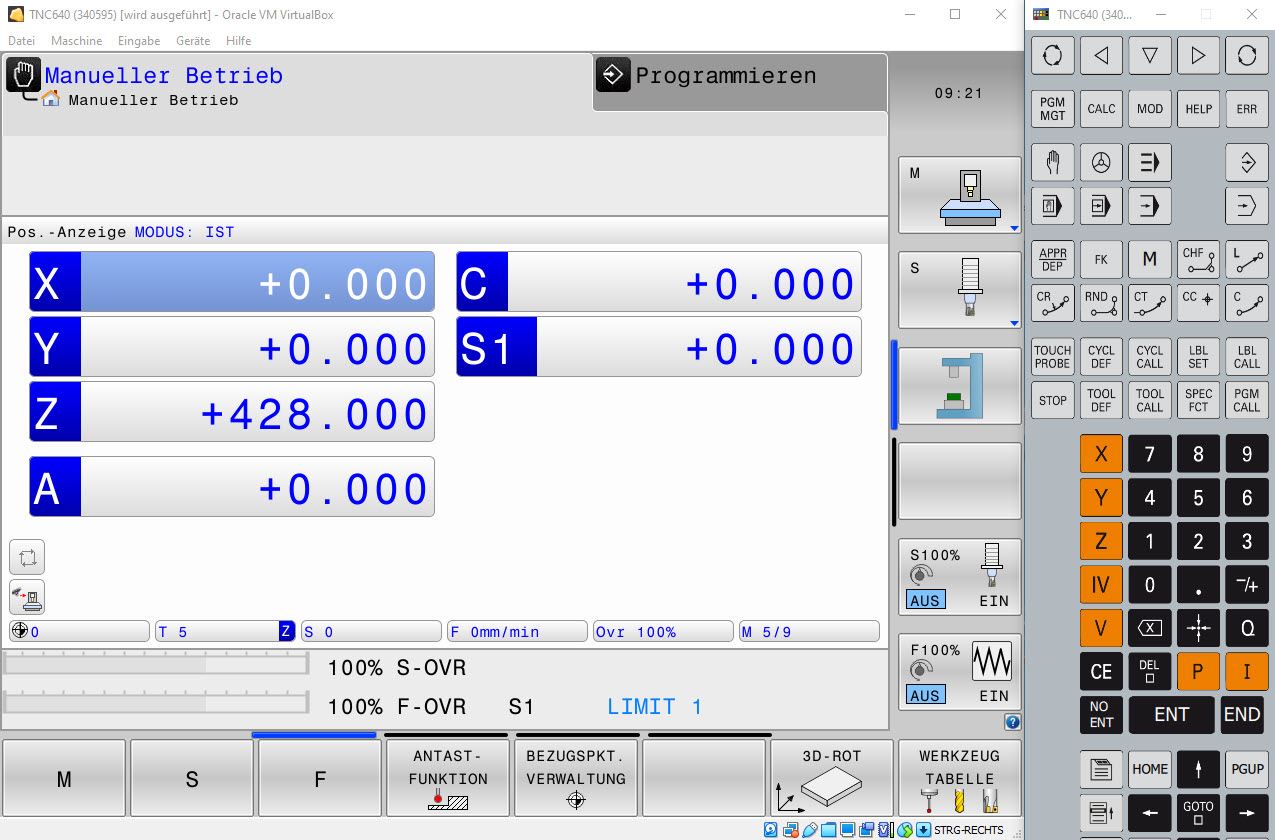1275x840 pixels.
Task: Open the TNCguide help question mark icon
Action: [x=1012, y=722]
